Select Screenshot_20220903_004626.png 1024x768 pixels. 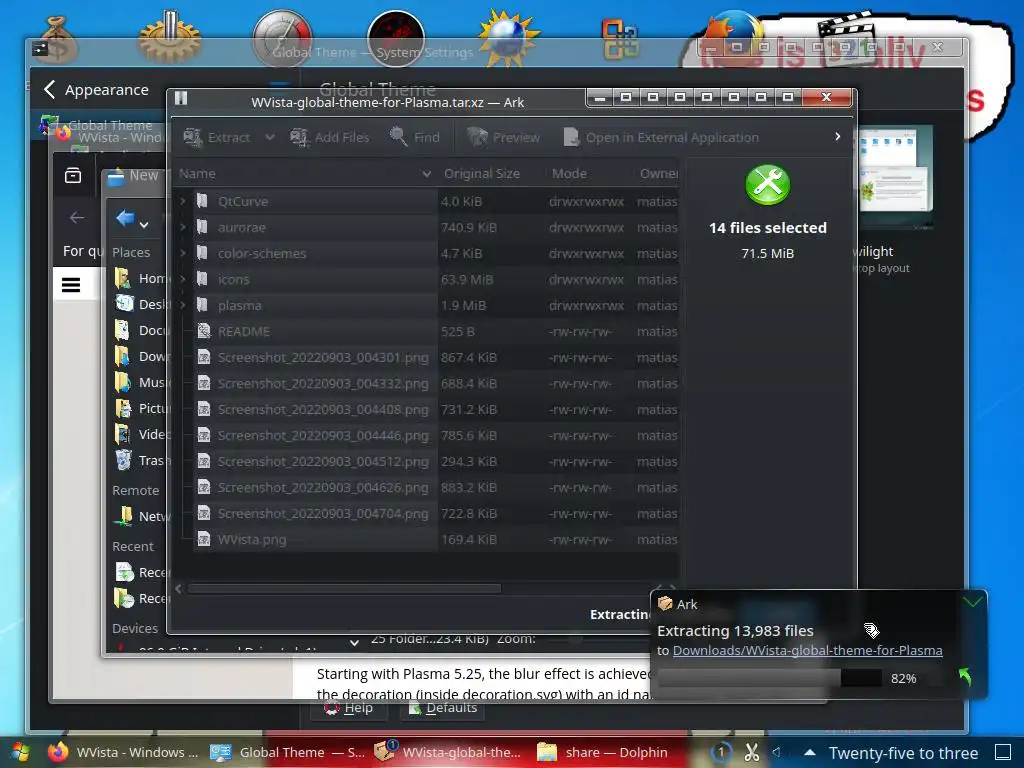(428, 487)
